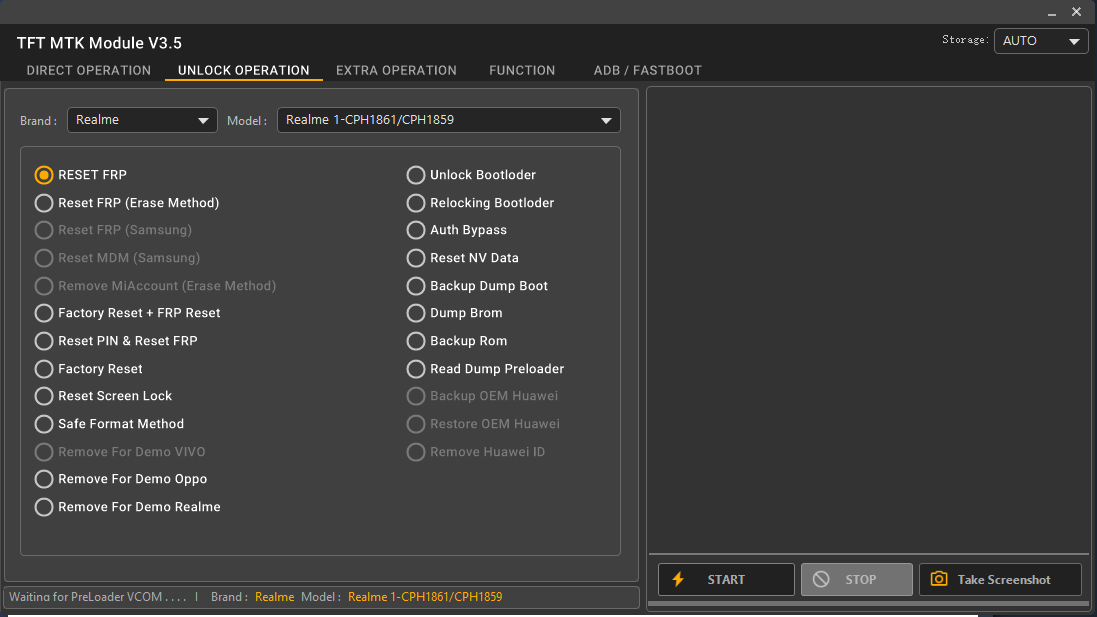Open the Storage AUTO dropdown
Viewport: 1097px width, 617px height.
[x=1041, y=41]
